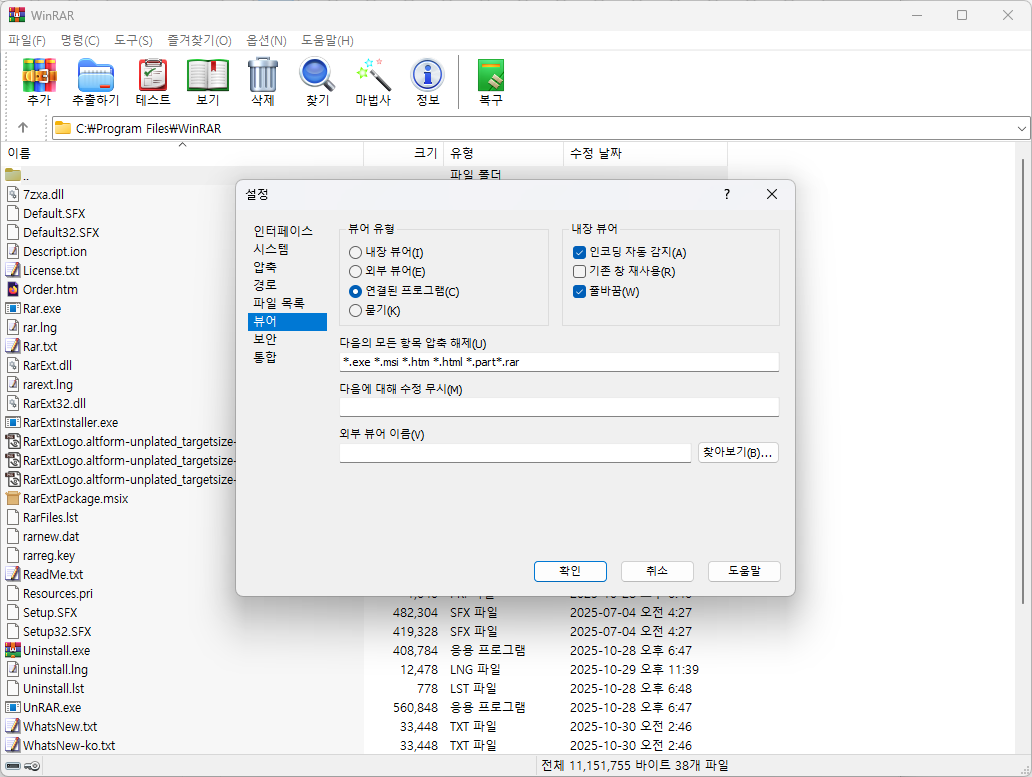Open the 도움말(H) menu
The height and width of the screenshot is (777, 1032).
[328, 41]
